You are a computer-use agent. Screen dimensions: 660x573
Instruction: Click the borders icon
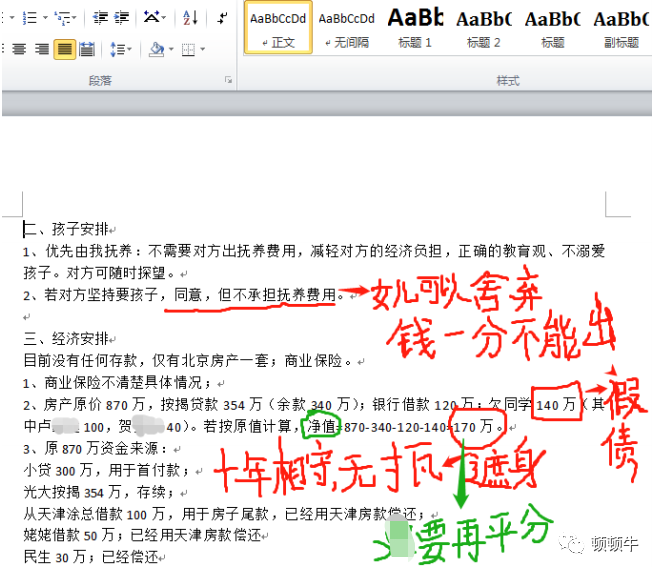click(x=189, y=50)
